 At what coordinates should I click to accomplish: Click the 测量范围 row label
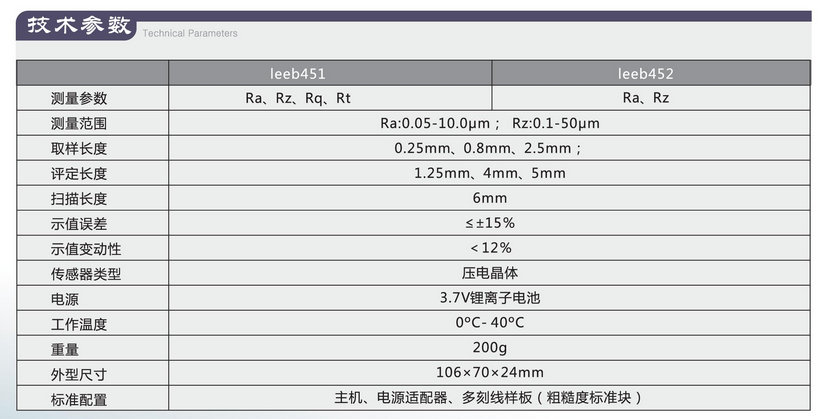click(x=79, y=123)
